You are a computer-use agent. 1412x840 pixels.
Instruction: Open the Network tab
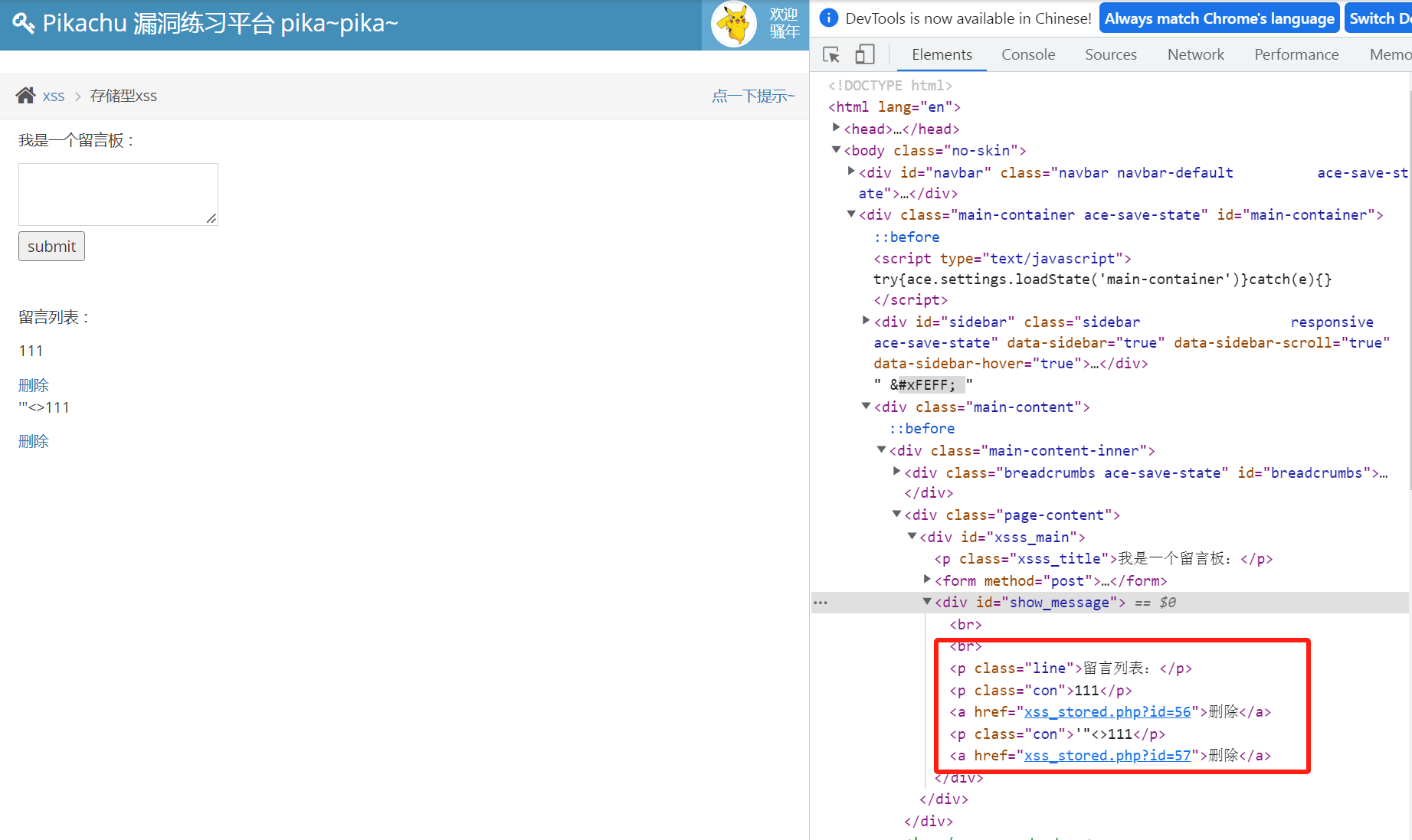pyautogui.click(x=1195, y=55)
